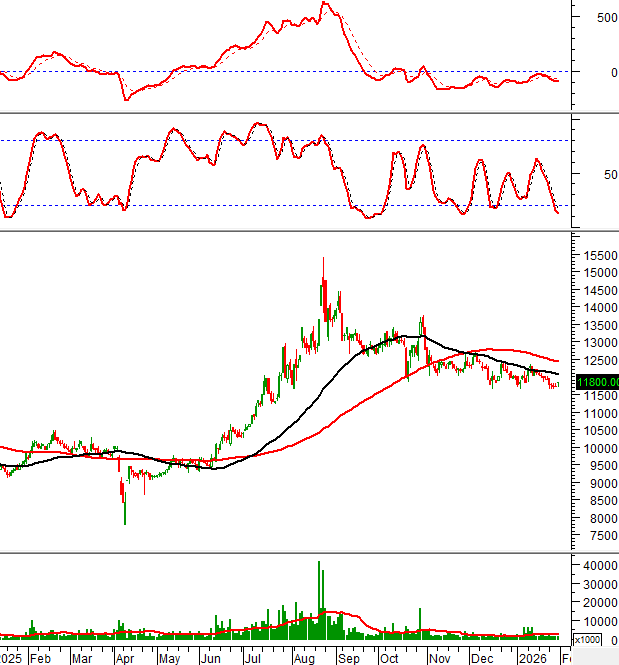Select the Nov label on time axis
This screenshot has height=665, width=619.
[x=439, y=659]
